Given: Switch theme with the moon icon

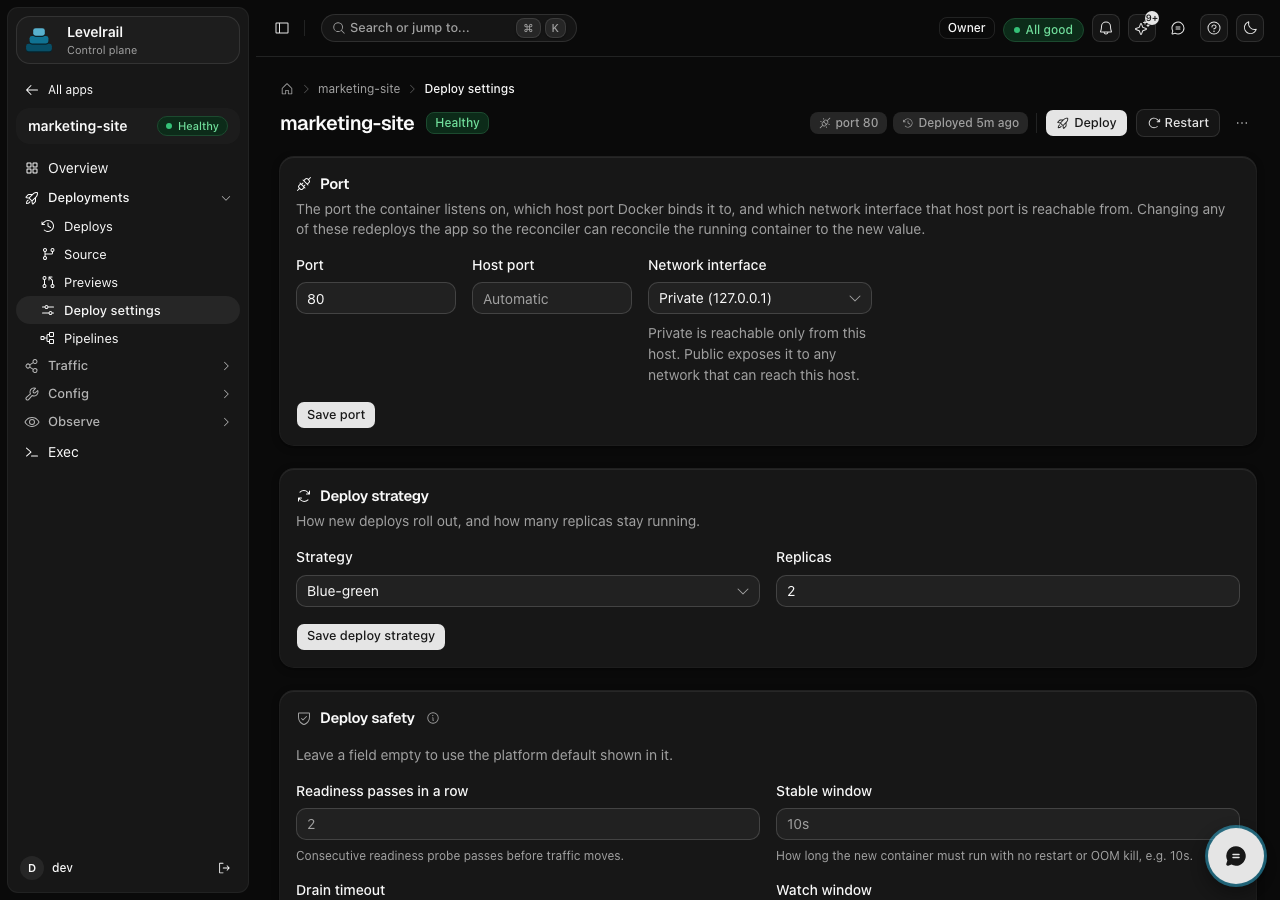Looking at the screenshot, I should 1250,28.
